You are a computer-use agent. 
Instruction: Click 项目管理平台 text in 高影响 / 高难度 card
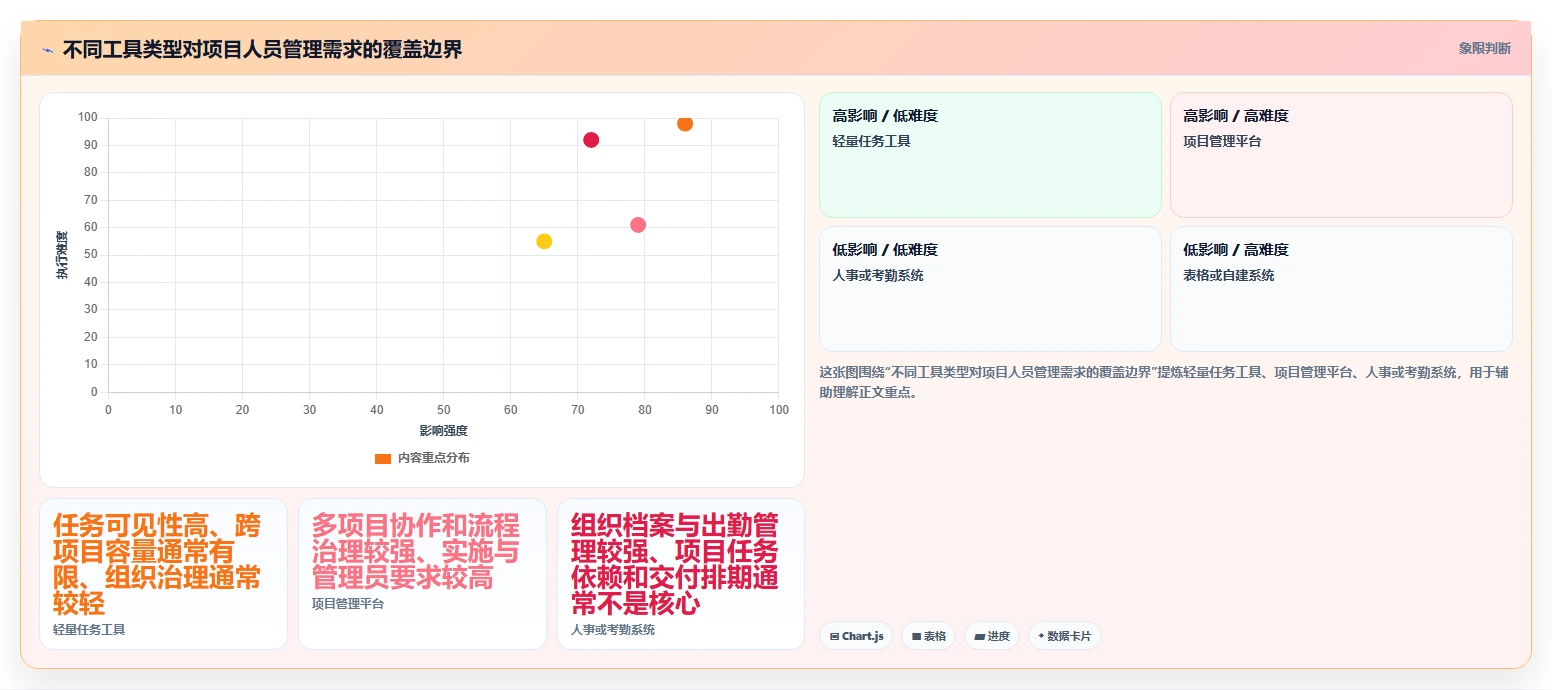click(x=1222, y=141)
